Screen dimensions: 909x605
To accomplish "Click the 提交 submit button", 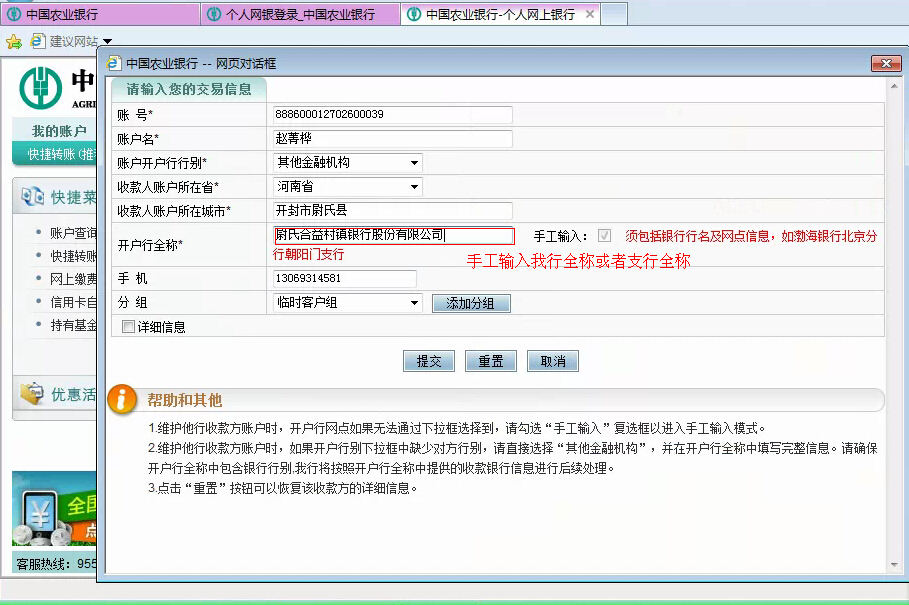I will (428, 361).
